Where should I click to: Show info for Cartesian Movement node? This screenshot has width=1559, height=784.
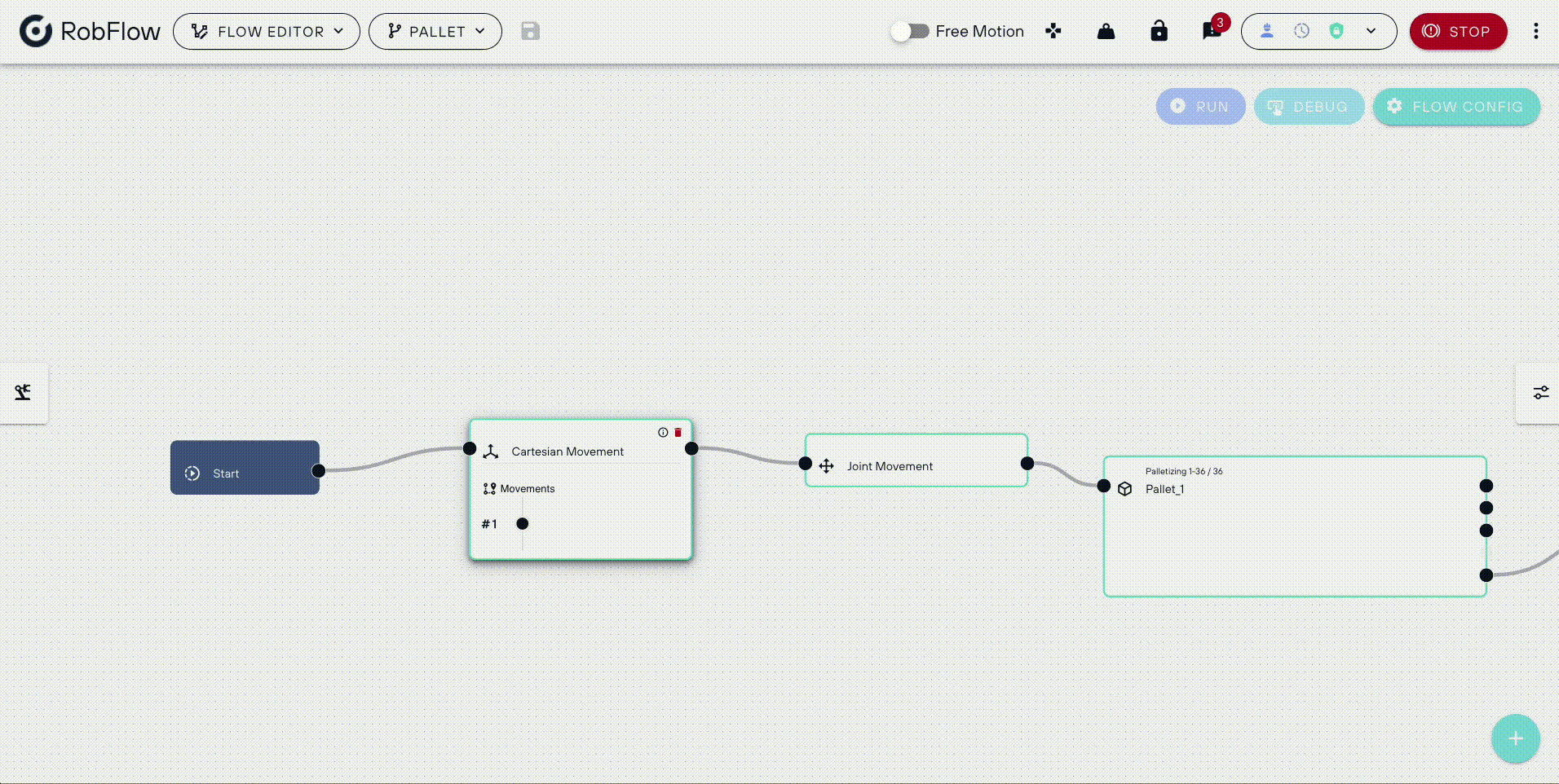pos(663,432)
